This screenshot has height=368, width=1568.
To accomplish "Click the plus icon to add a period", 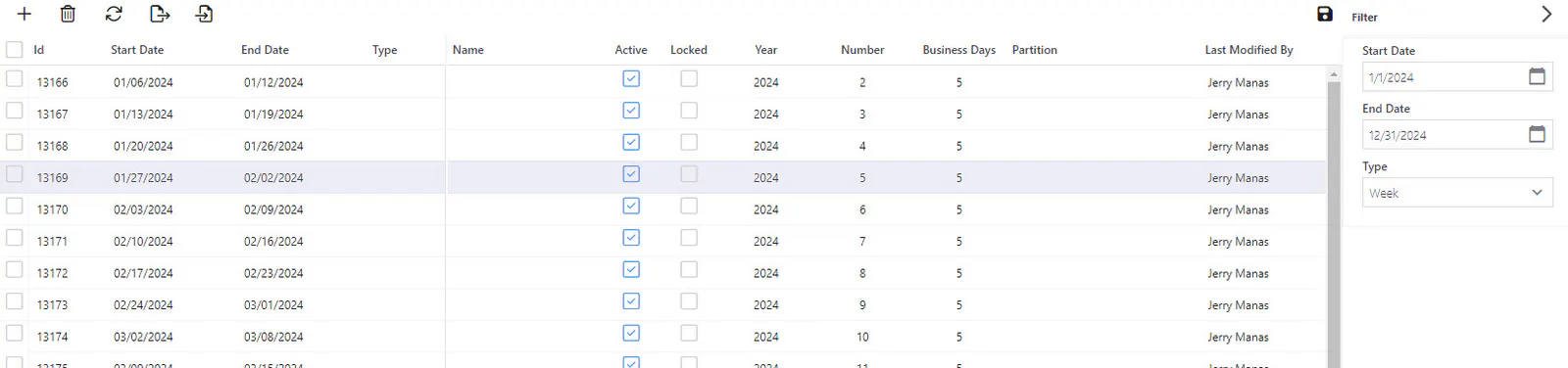I will point(24,14).
